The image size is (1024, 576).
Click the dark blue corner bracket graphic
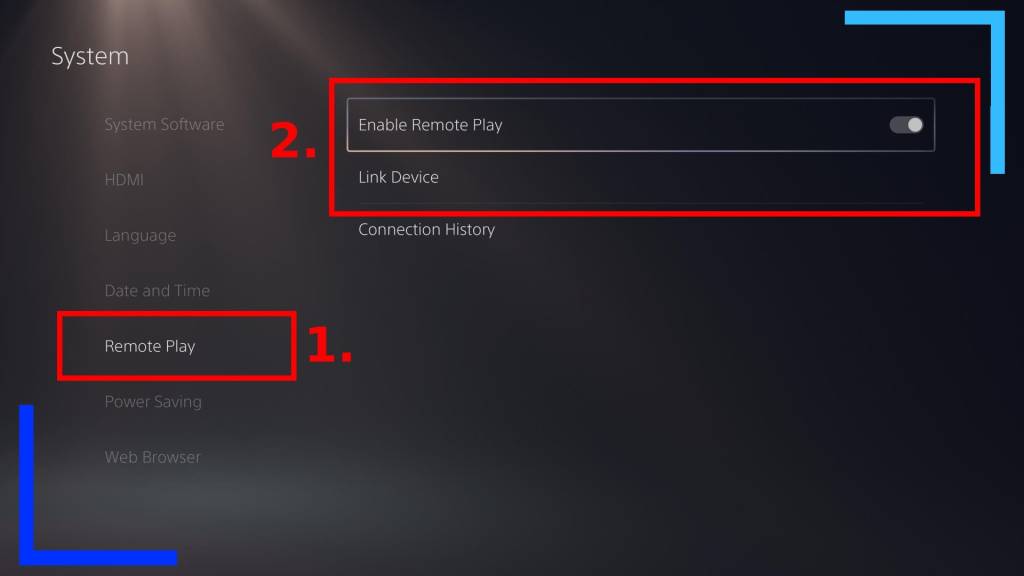26,483
